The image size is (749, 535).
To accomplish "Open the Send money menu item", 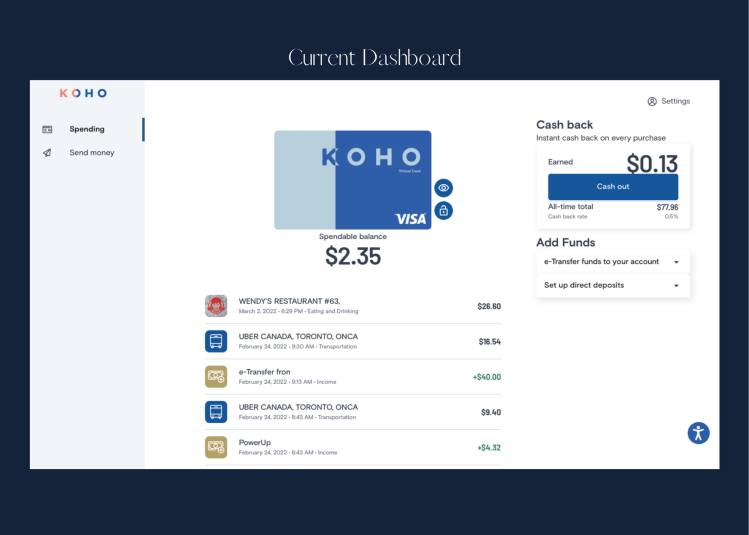I will tap(91, 153).
